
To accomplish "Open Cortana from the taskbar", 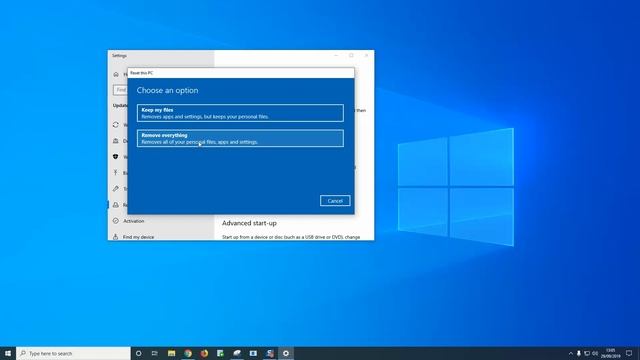I will point(138,353).
